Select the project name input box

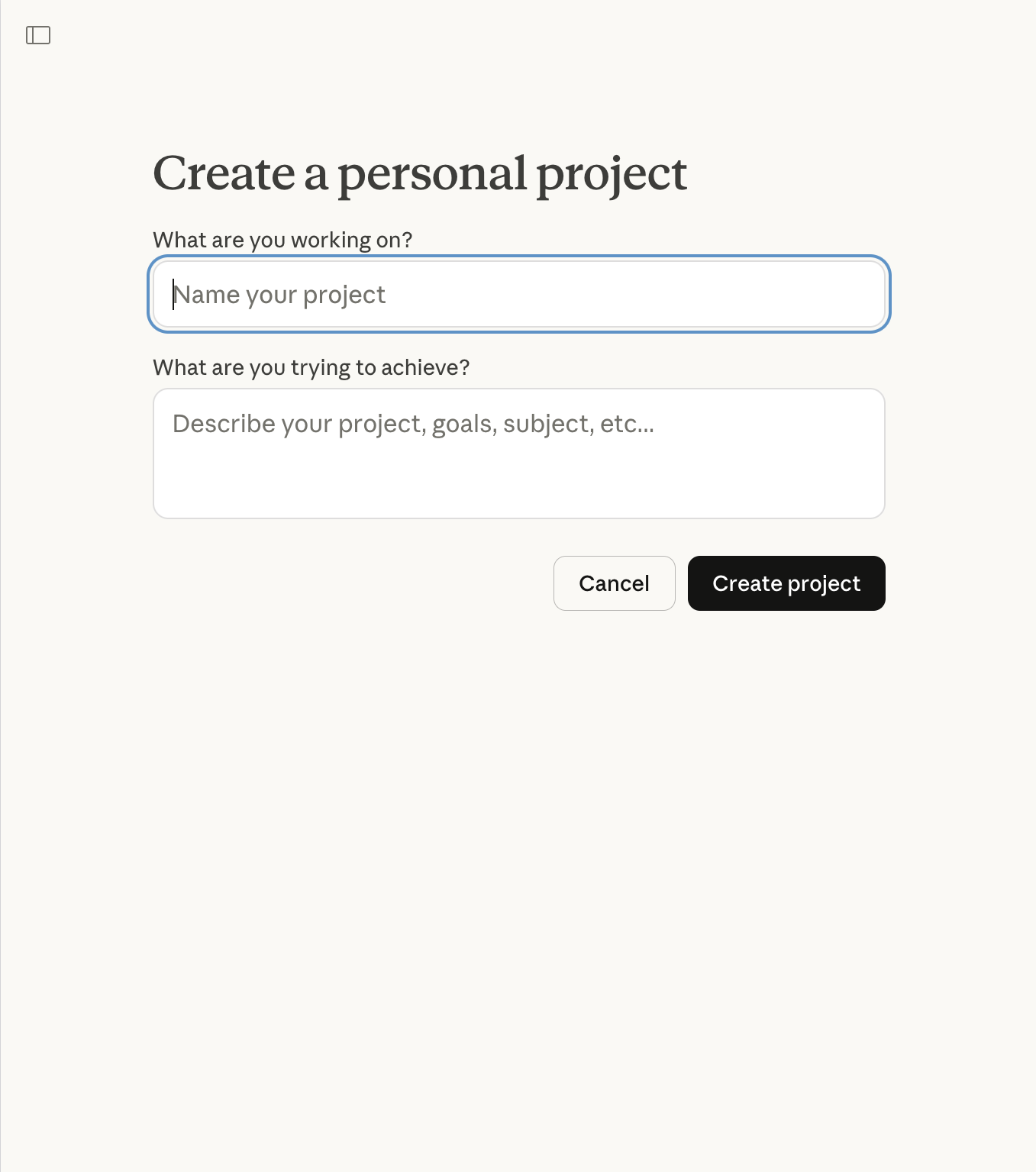coord(519,295)
